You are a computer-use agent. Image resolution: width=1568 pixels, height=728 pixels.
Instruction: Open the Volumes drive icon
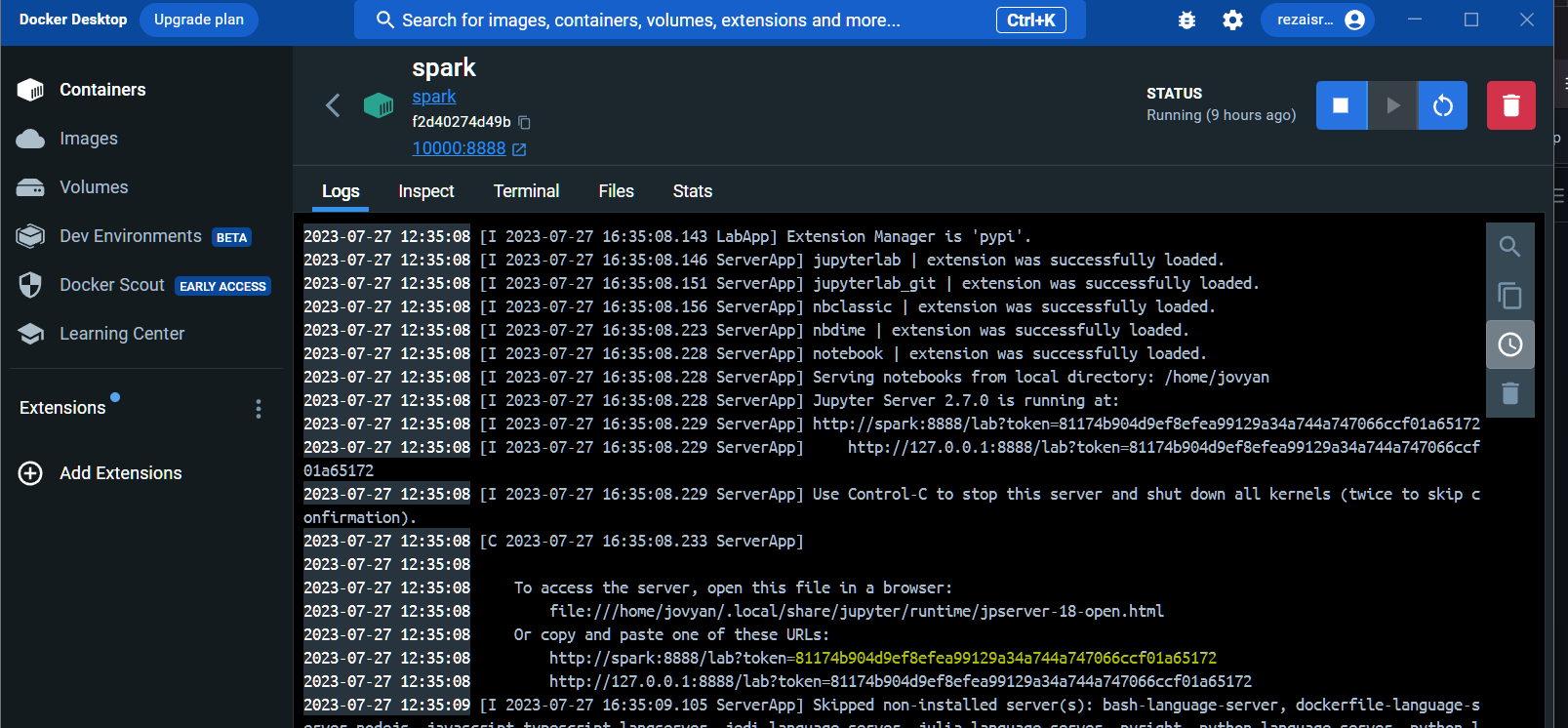(30, 187)
